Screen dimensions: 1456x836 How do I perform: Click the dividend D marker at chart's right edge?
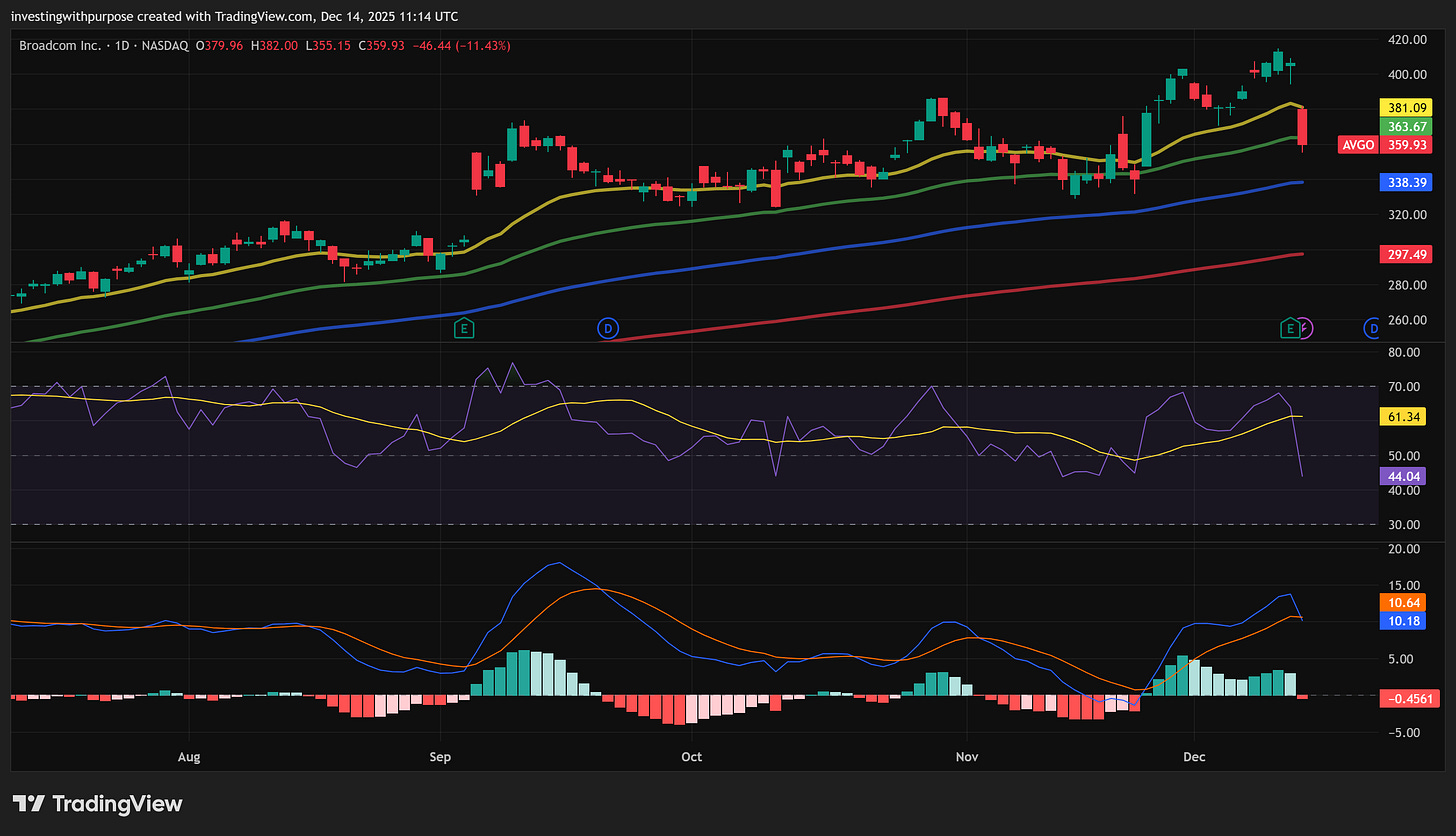coord(1373,327)
